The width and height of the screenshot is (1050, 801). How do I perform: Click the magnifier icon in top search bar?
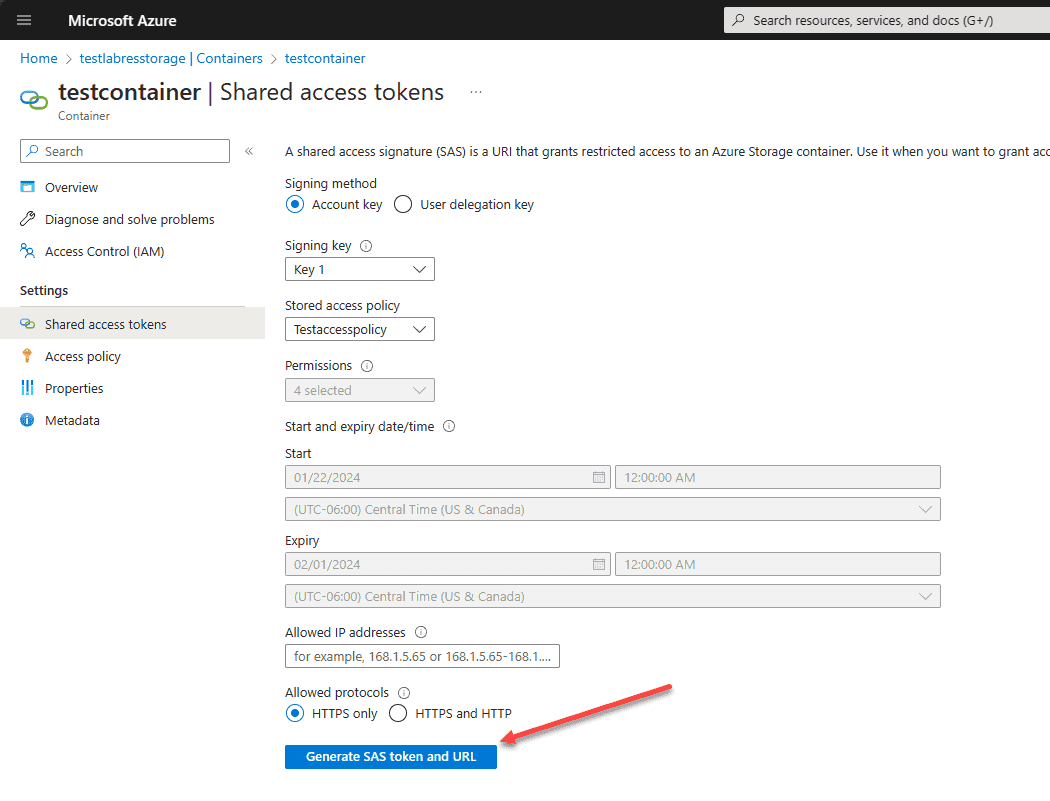click(x=739, y=20)
